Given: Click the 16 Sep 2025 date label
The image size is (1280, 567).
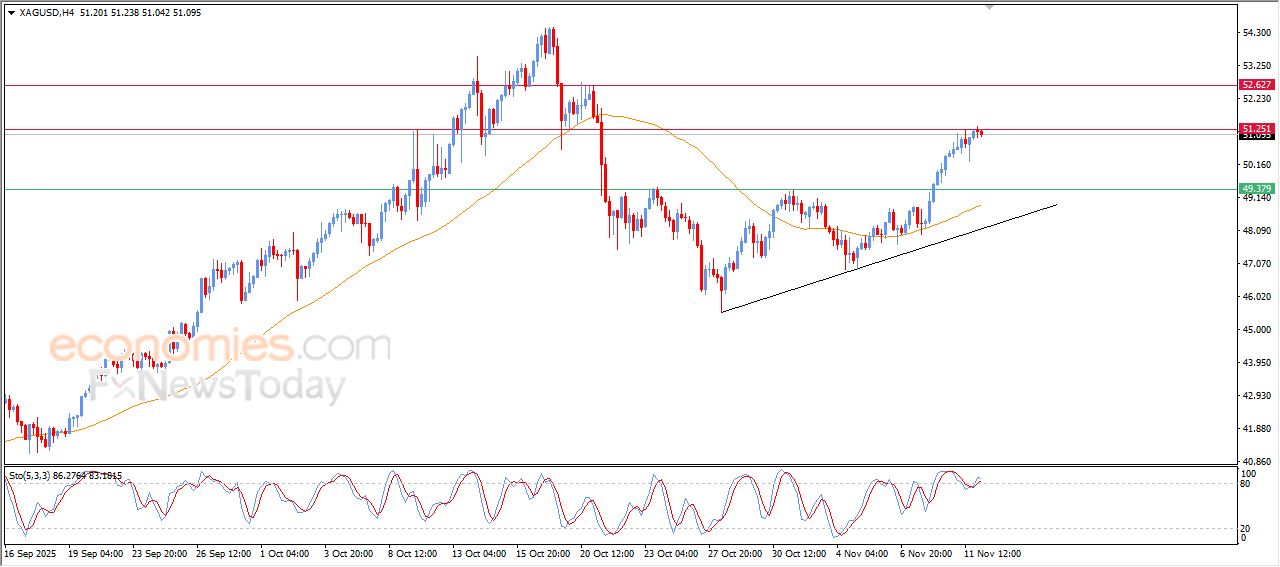Looking at the screenshot, I should (29, 553).
